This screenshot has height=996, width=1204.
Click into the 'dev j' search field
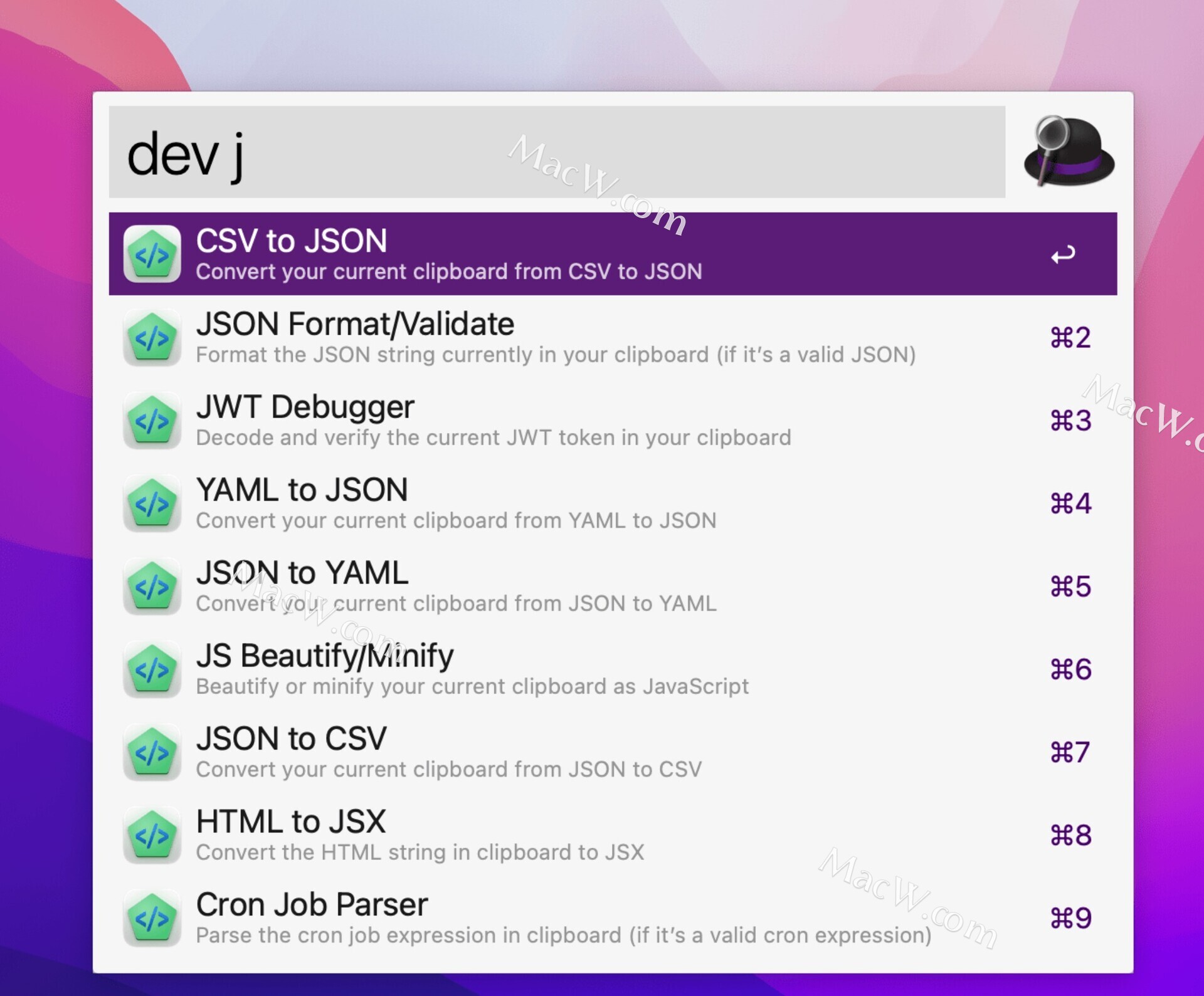point(557,152)
